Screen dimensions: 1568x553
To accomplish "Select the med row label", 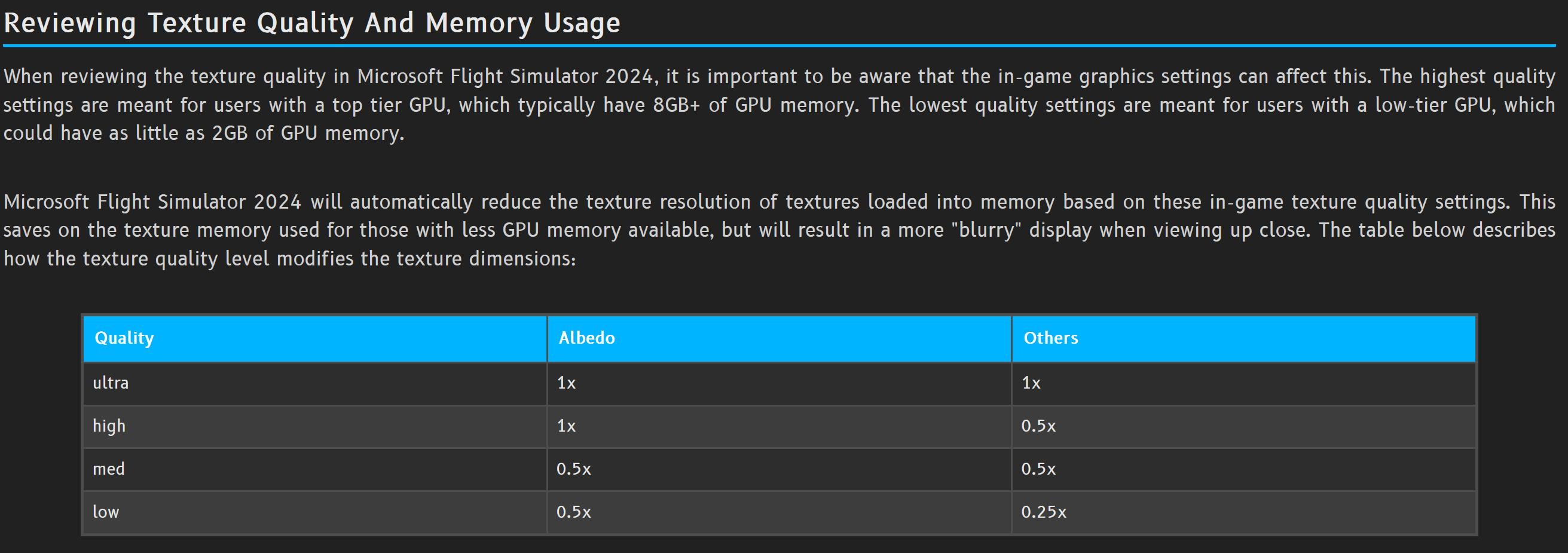I will click(108, 469).
